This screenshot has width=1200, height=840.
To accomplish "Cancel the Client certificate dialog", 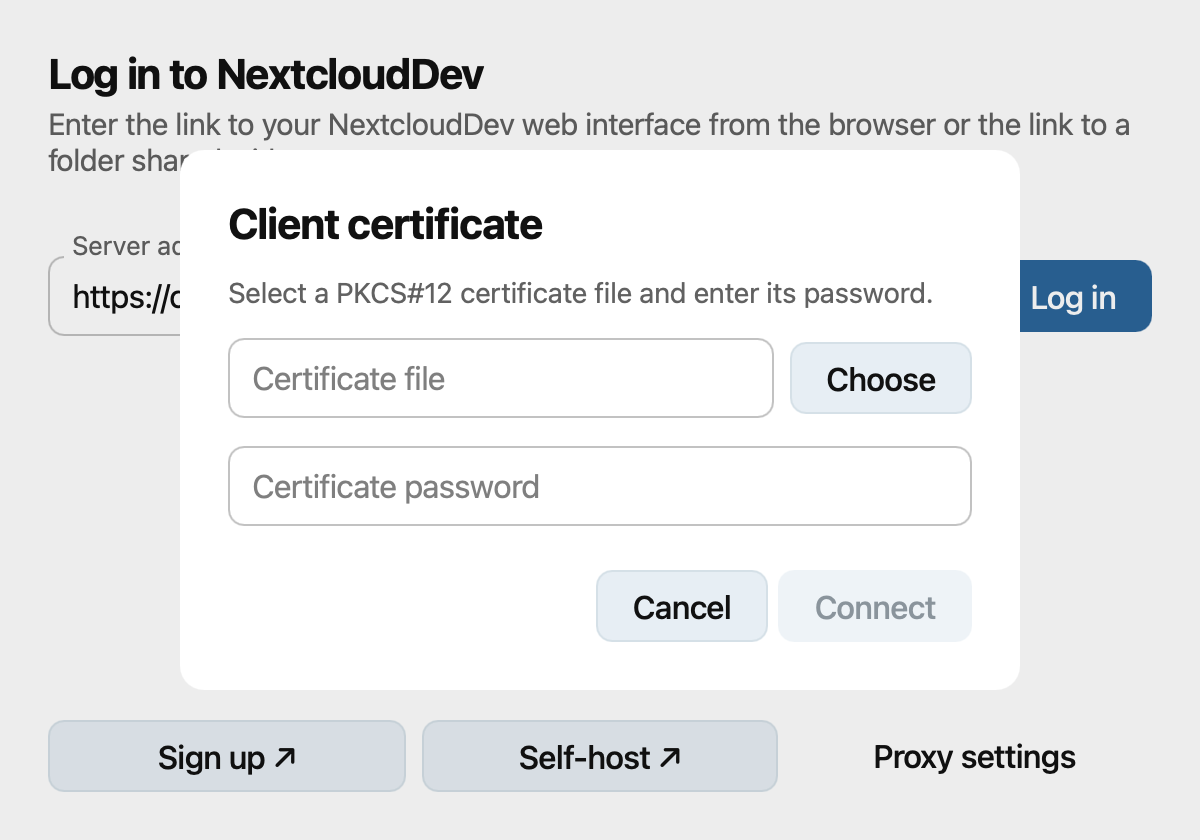I will point(682,606).
